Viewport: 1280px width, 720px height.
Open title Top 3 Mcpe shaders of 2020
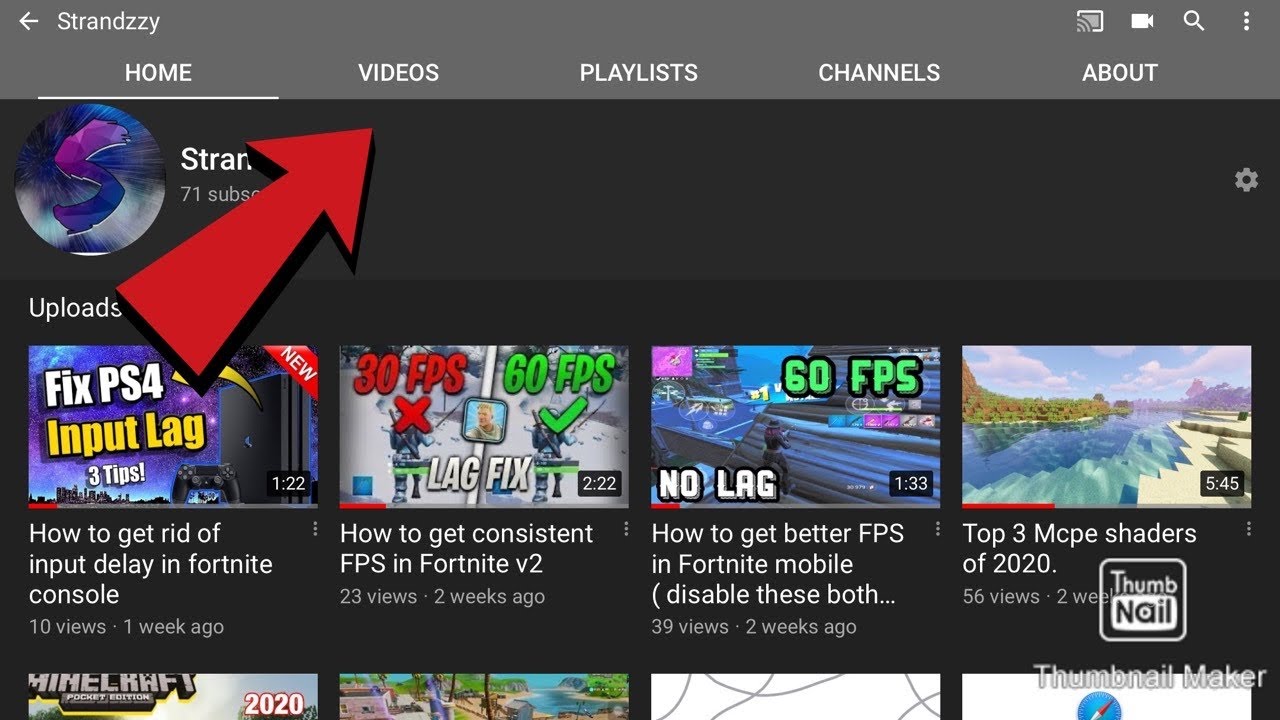coord(1079,549)
